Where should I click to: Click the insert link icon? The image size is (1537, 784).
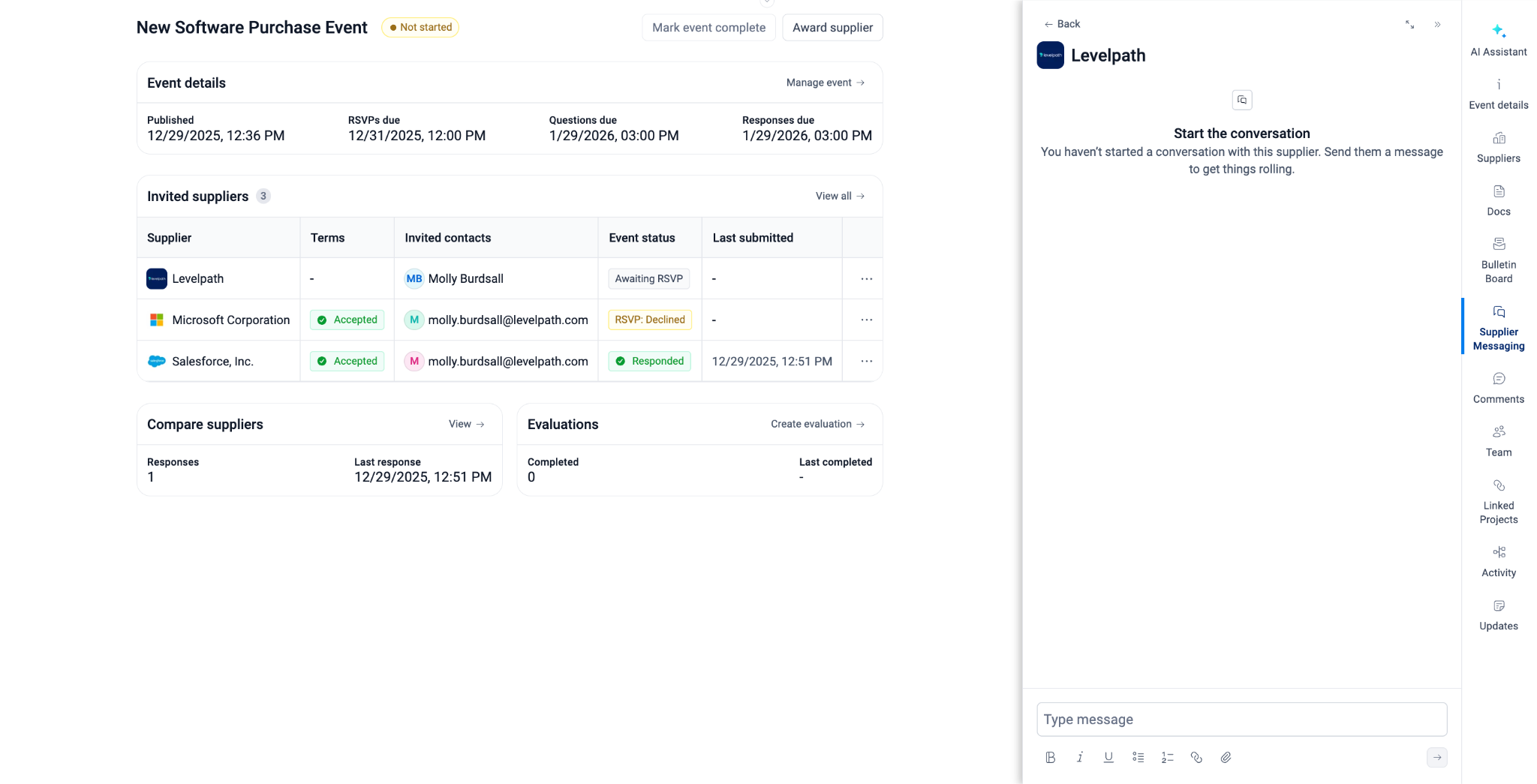(x=1196, y=757)
